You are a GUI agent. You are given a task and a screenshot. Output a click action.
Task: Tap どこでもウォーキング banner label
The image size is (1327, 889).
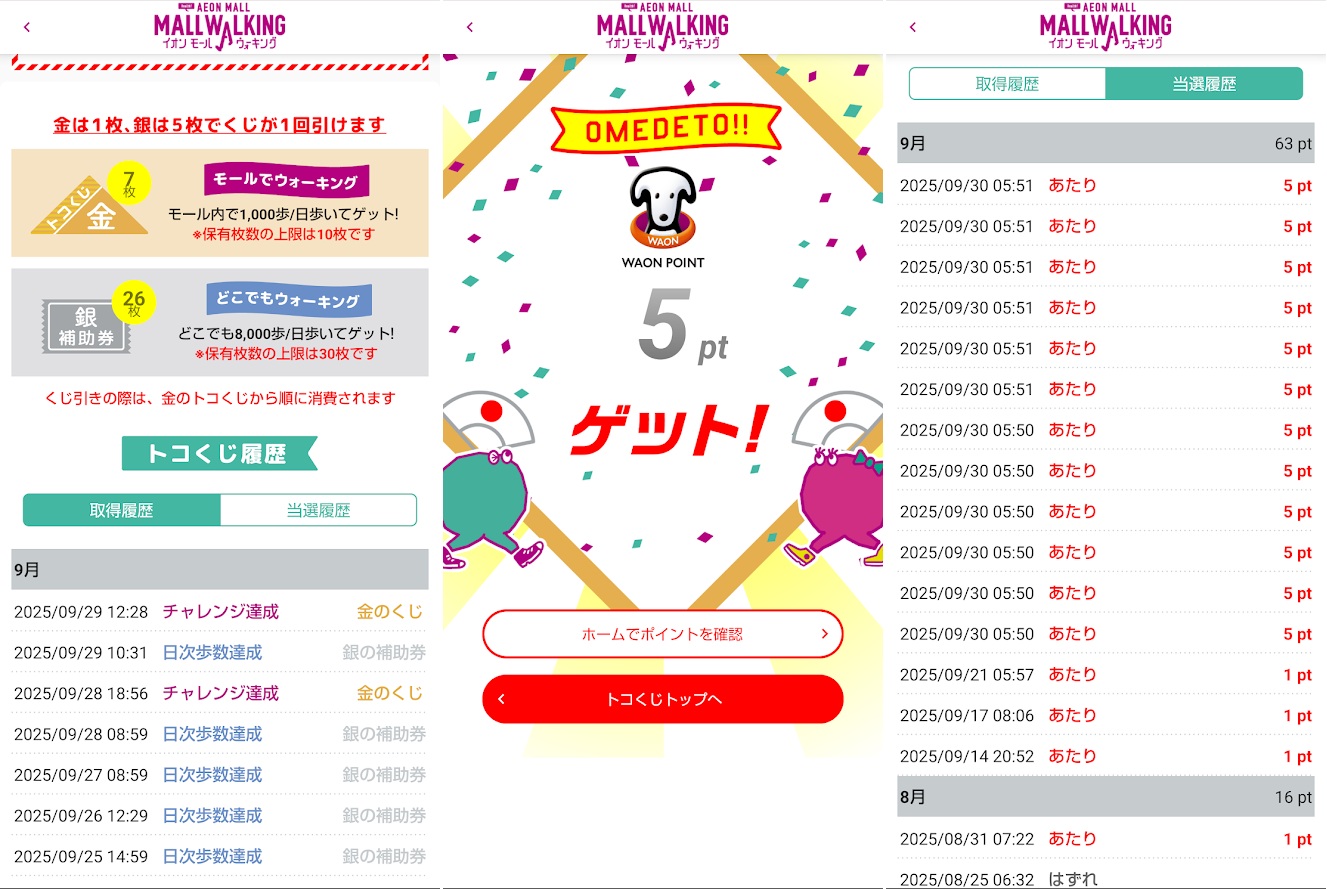click(289, 301)
